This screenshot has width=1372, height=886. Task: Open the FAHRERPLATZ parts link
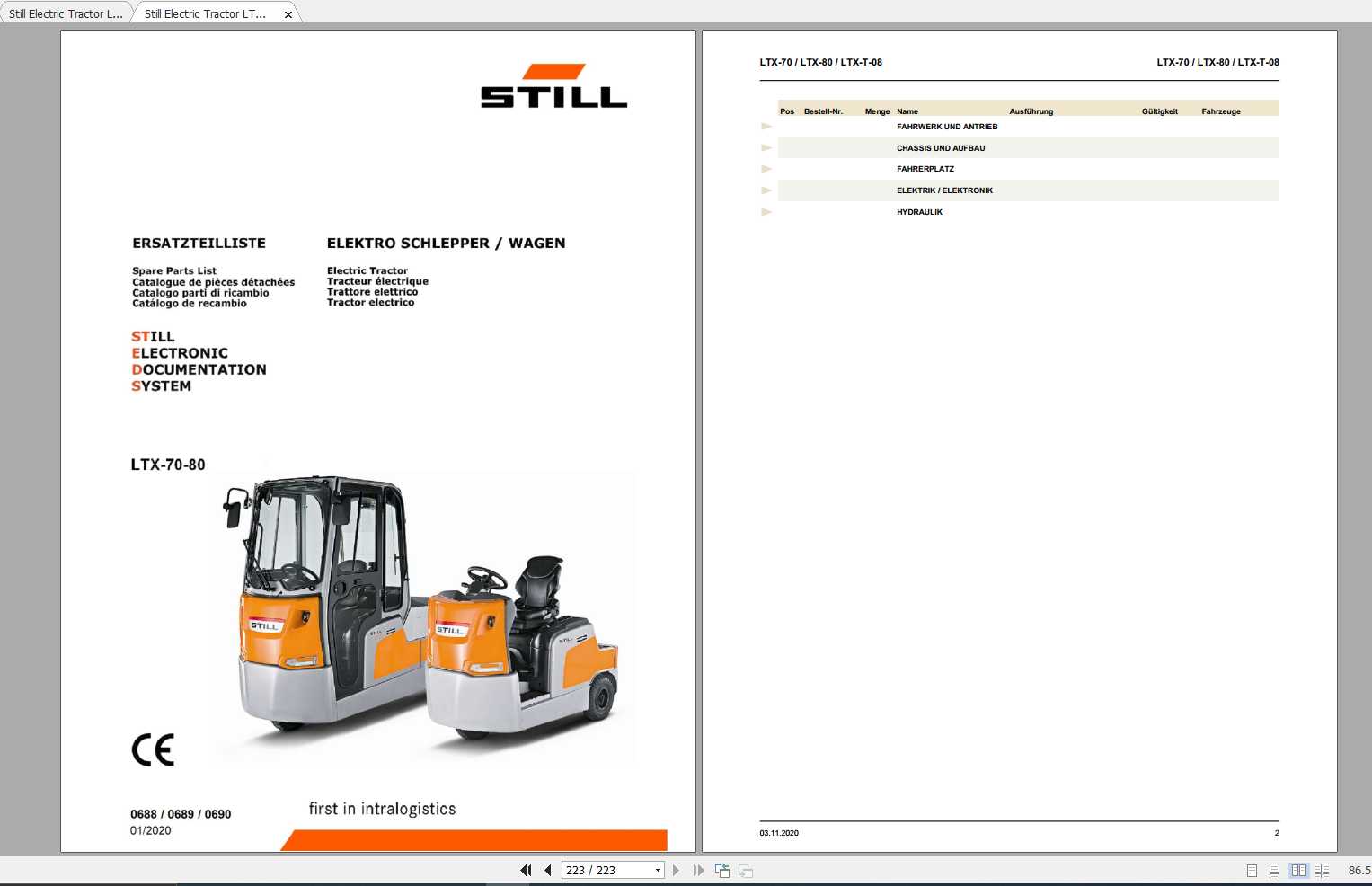(925, 168)
